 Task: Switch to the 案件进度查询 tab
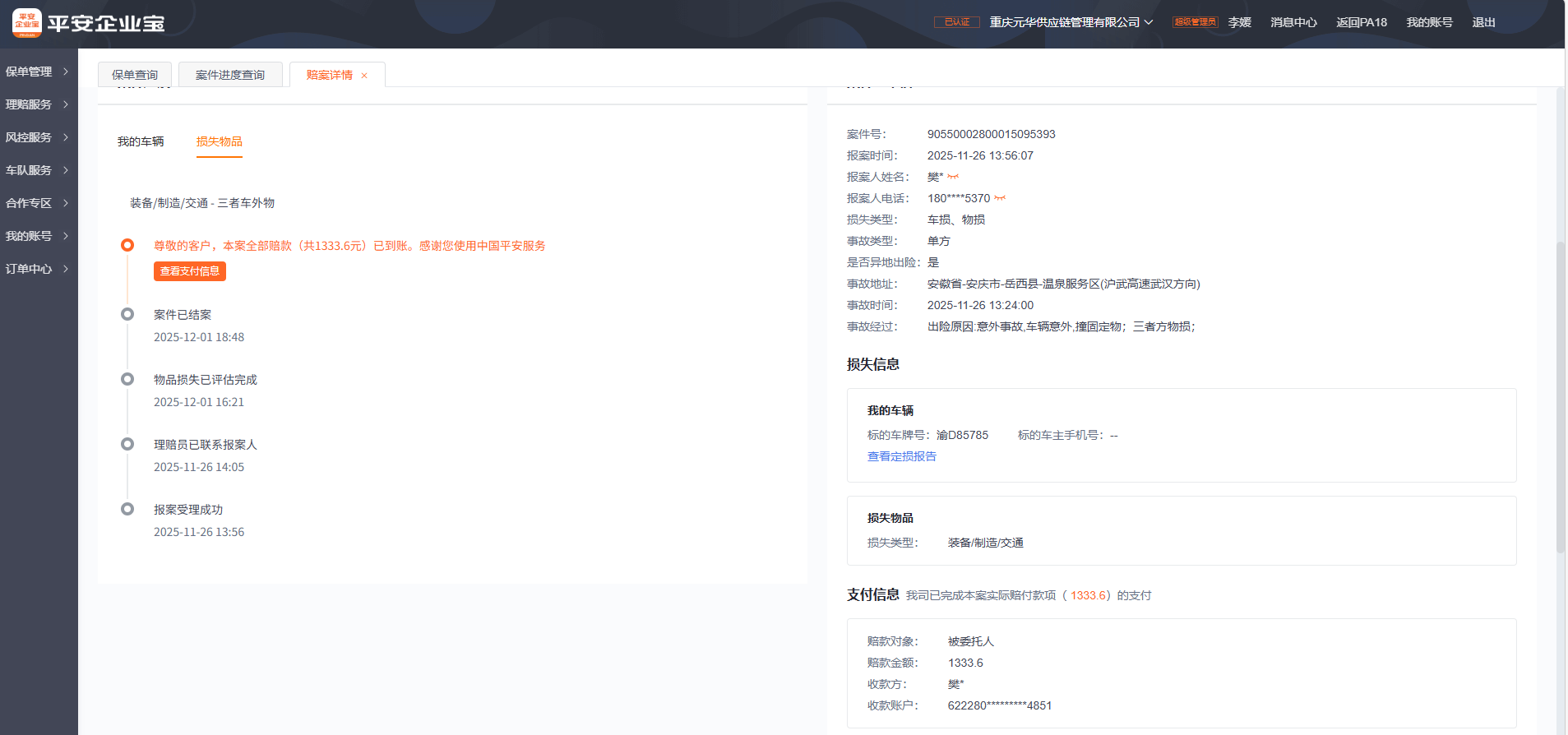230,75
